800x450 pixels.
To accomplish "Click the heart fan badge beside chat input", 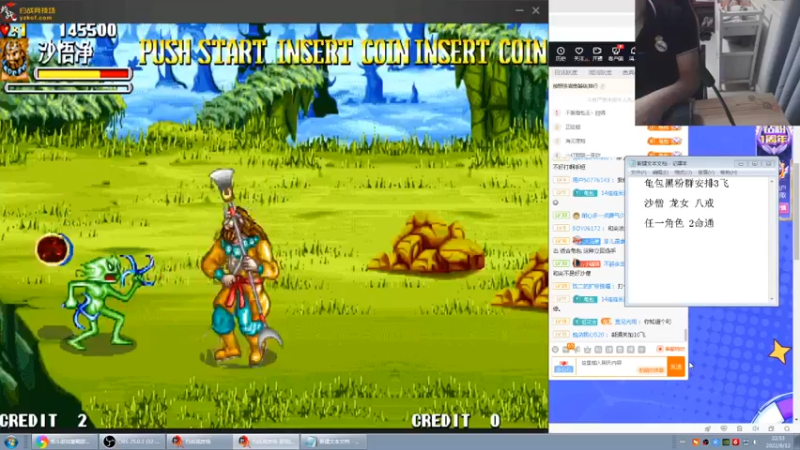I will (563, 366).
